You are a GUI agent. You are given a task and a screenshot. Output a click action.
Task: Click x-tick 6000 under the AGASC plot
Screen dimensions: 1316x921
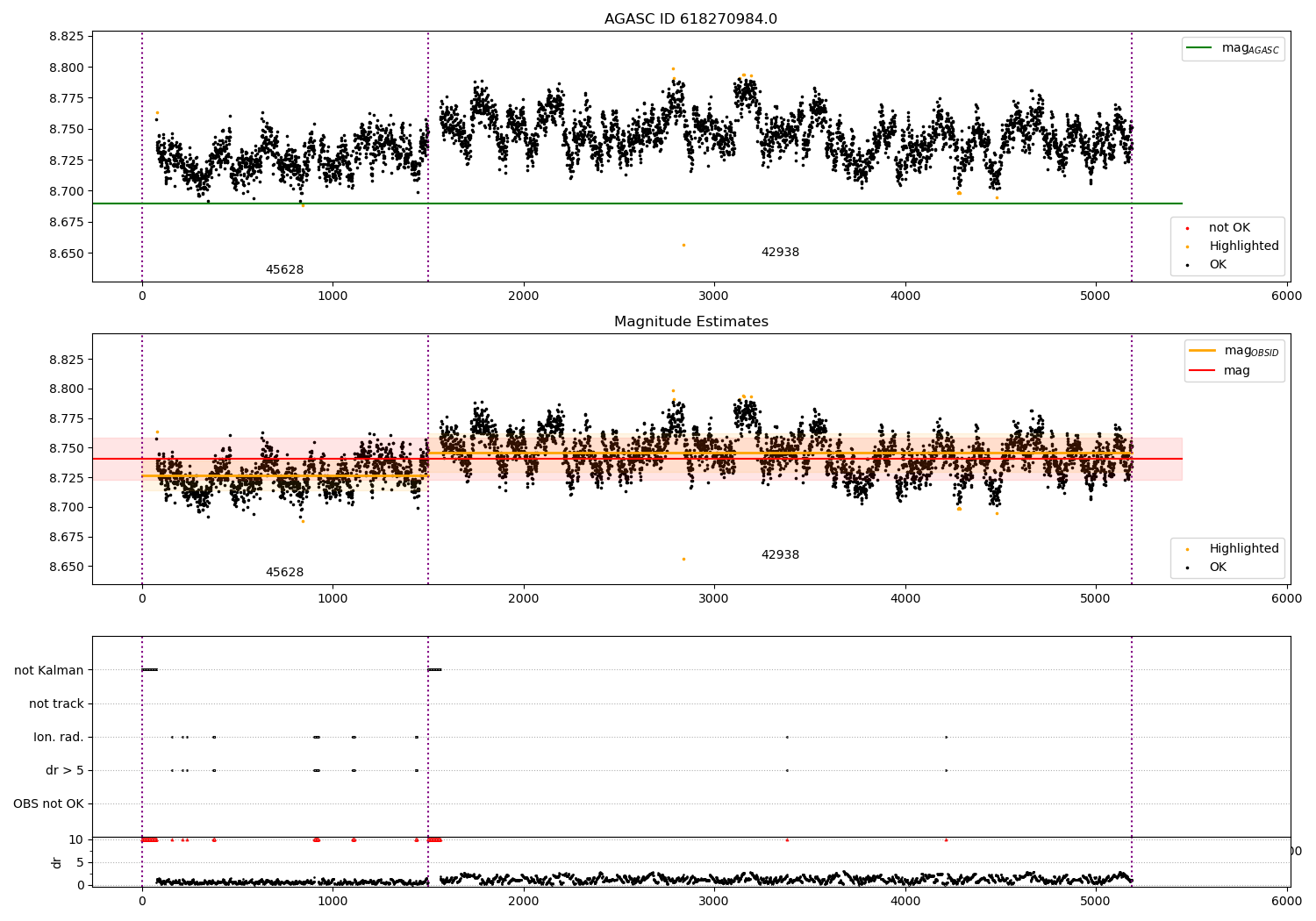coord(1287,296)
